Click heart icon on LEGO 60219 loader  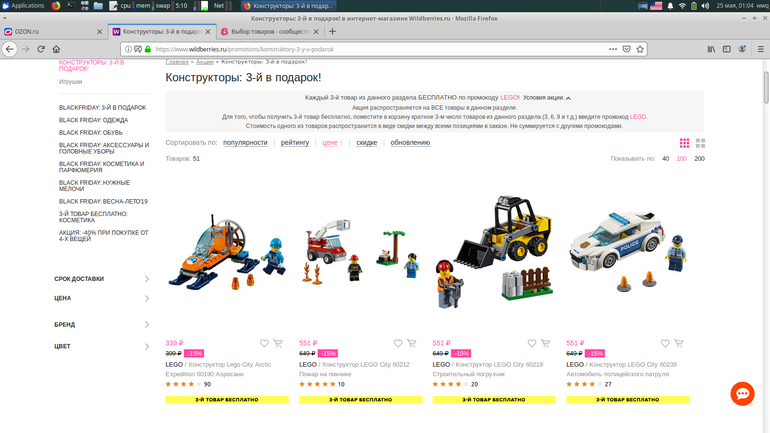(x=531, y=344)
